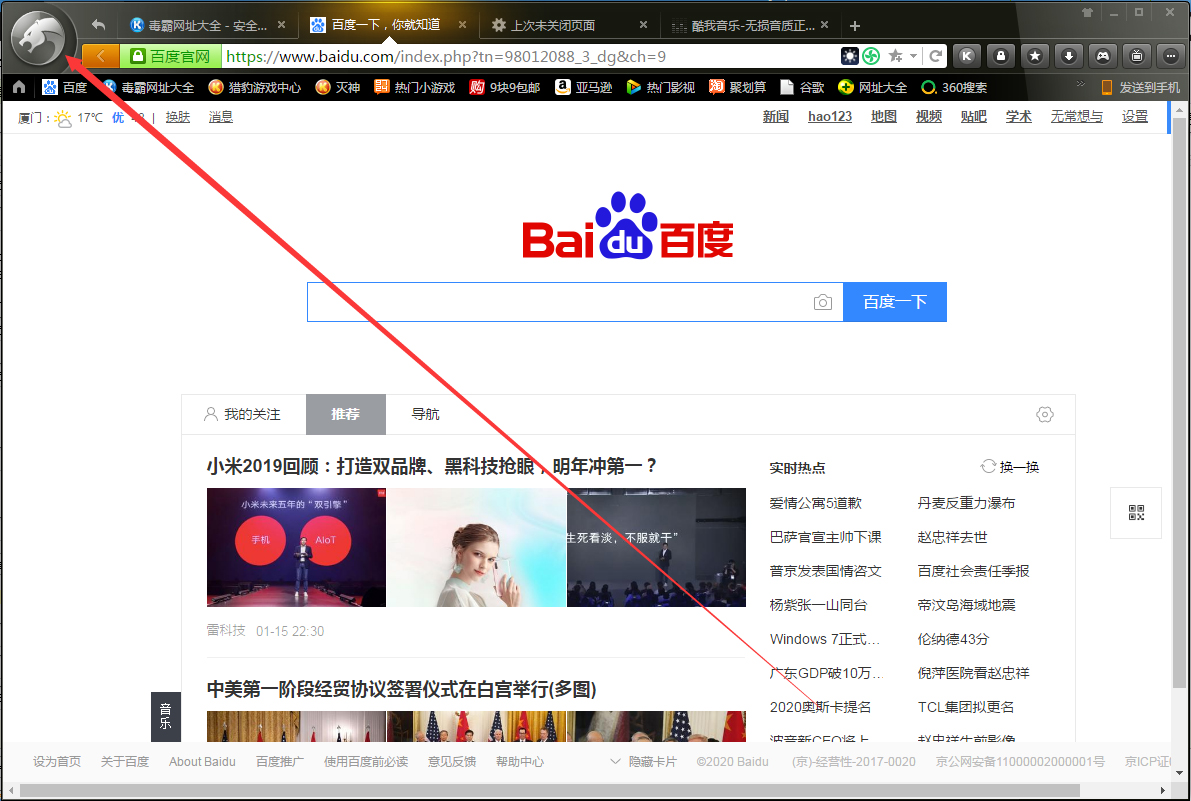This screenshot has height=801, width=1191.
Task: Open the game center gamepad icon
Action: click(x=1102, y=56)
